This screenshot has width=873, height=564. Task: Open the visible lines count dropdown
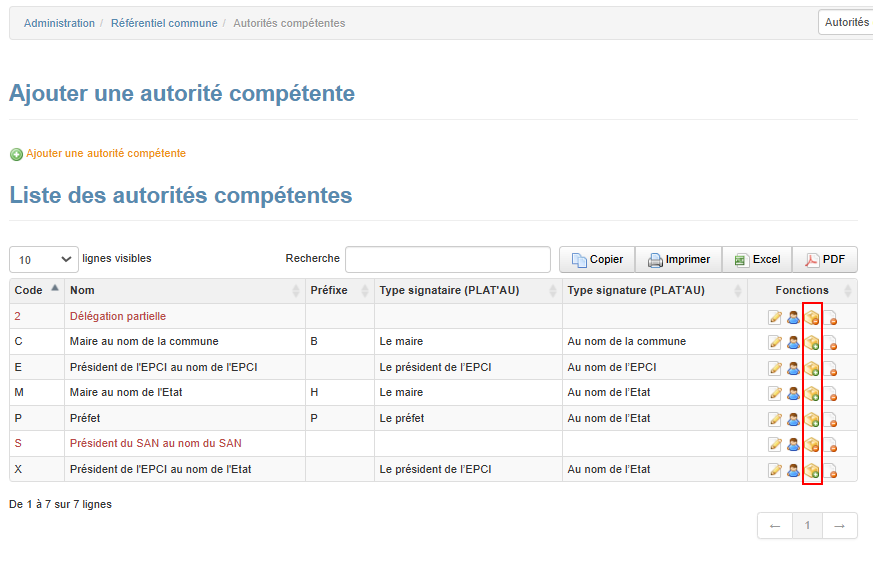click(44, 260)
